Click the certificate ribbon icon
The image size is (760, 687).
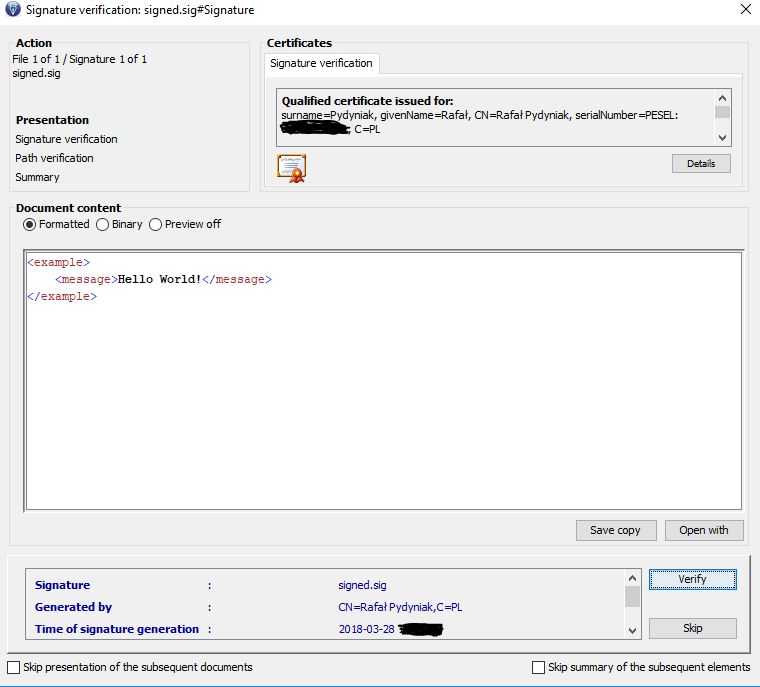tap(291, 168)
